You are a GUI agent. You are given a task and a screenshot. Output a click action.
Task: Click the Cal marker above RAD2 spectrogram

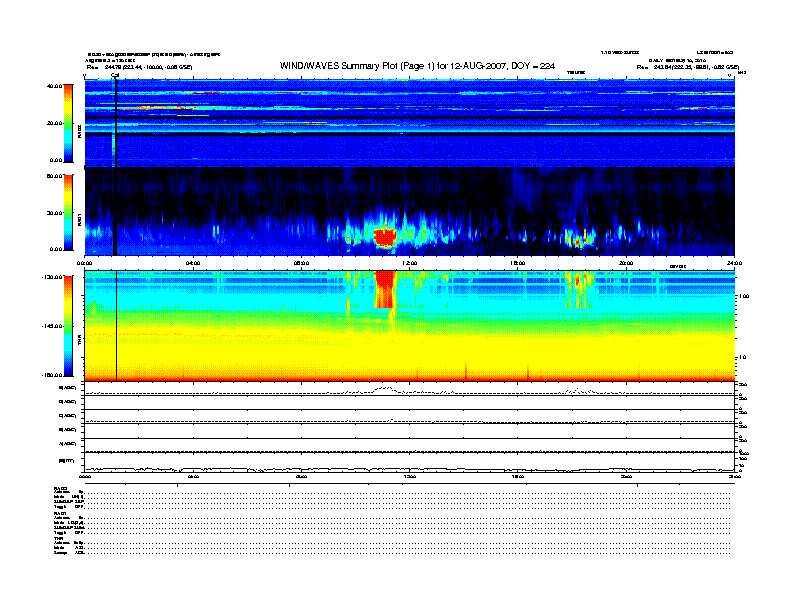115,76
